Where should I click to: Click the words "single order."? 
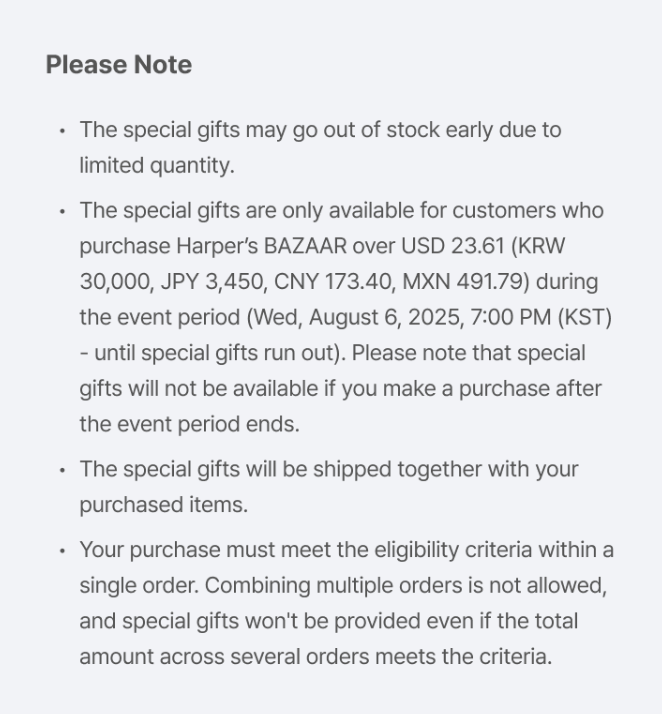138,586
